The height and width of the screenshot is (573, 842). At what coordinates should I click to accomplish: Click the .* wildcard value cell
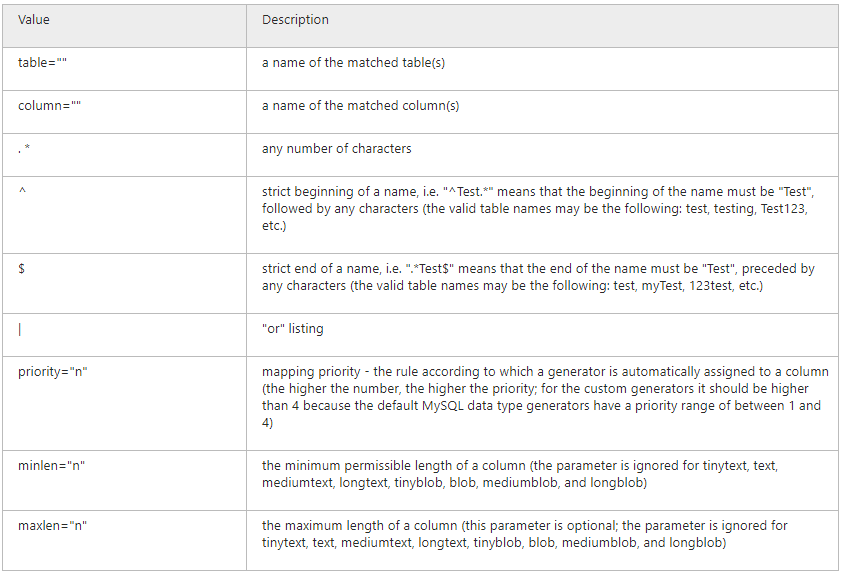point(124,155)
